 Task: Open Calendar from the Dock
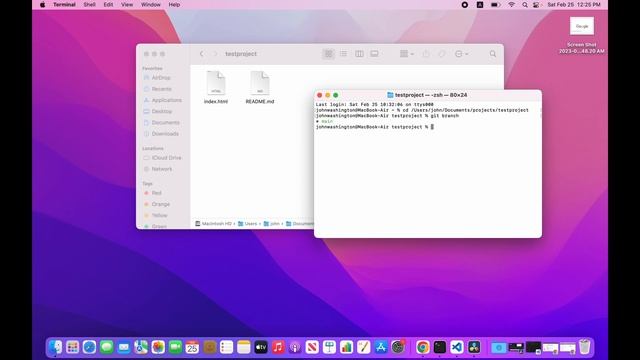[x=192, y=347]
